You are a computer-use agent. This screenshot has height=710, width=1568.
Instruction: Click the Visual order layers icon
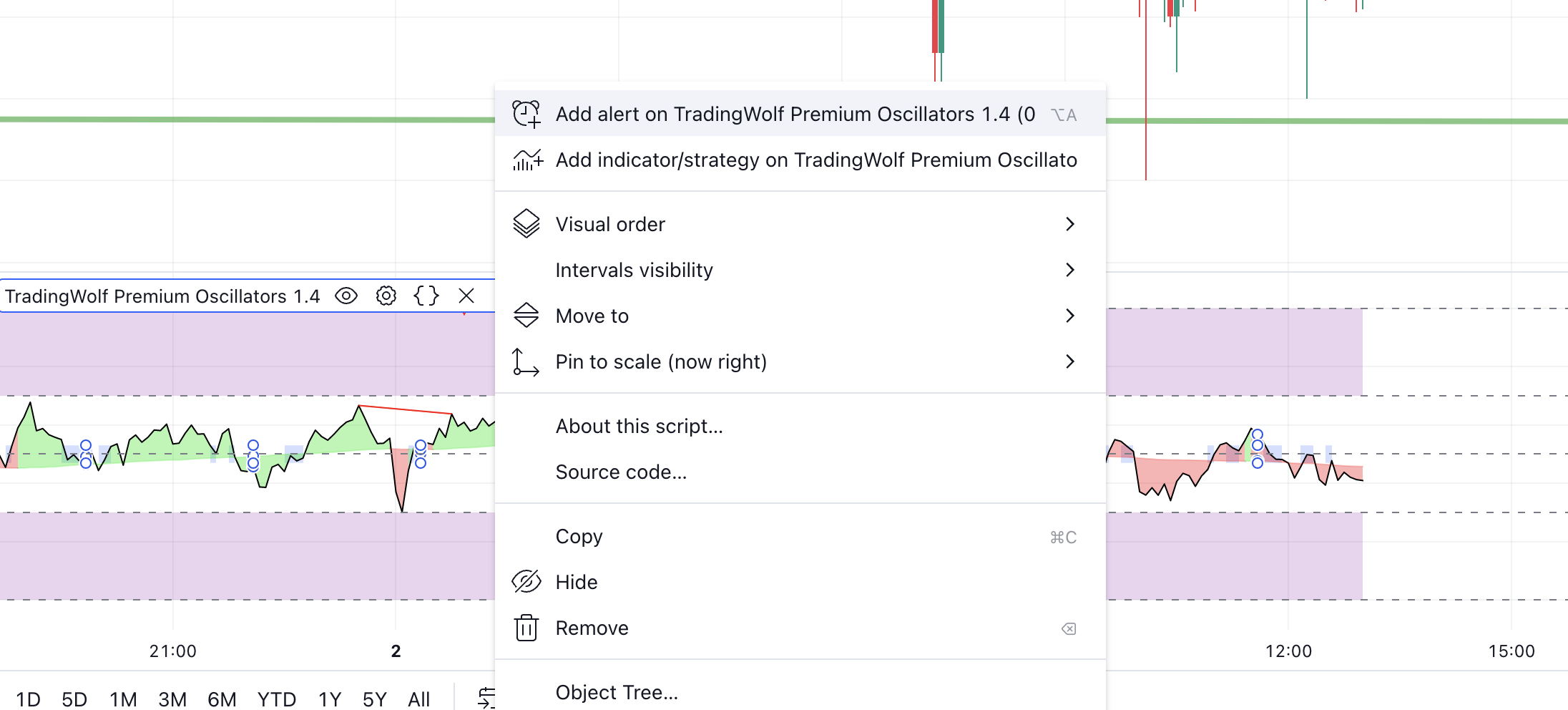tap(526, 224)
